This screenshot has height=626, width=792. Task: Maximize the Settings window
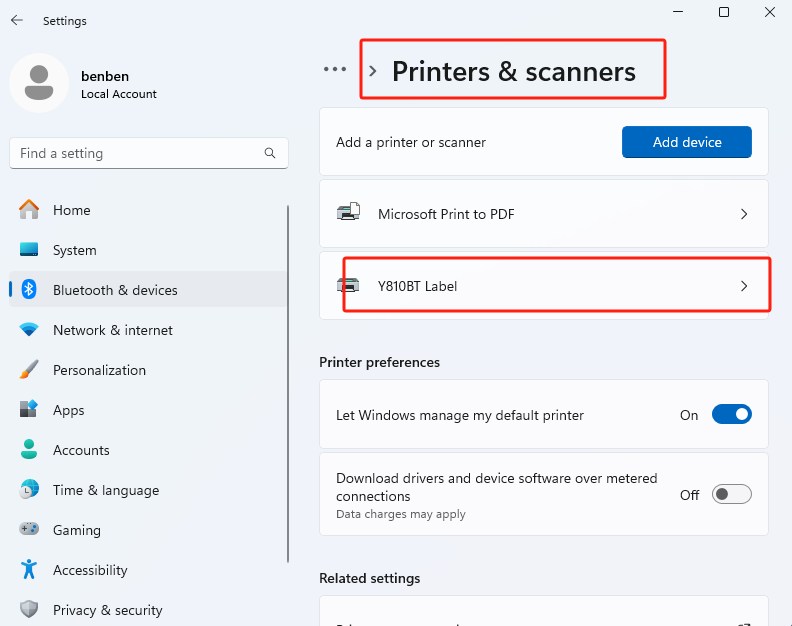coord(724,12)
